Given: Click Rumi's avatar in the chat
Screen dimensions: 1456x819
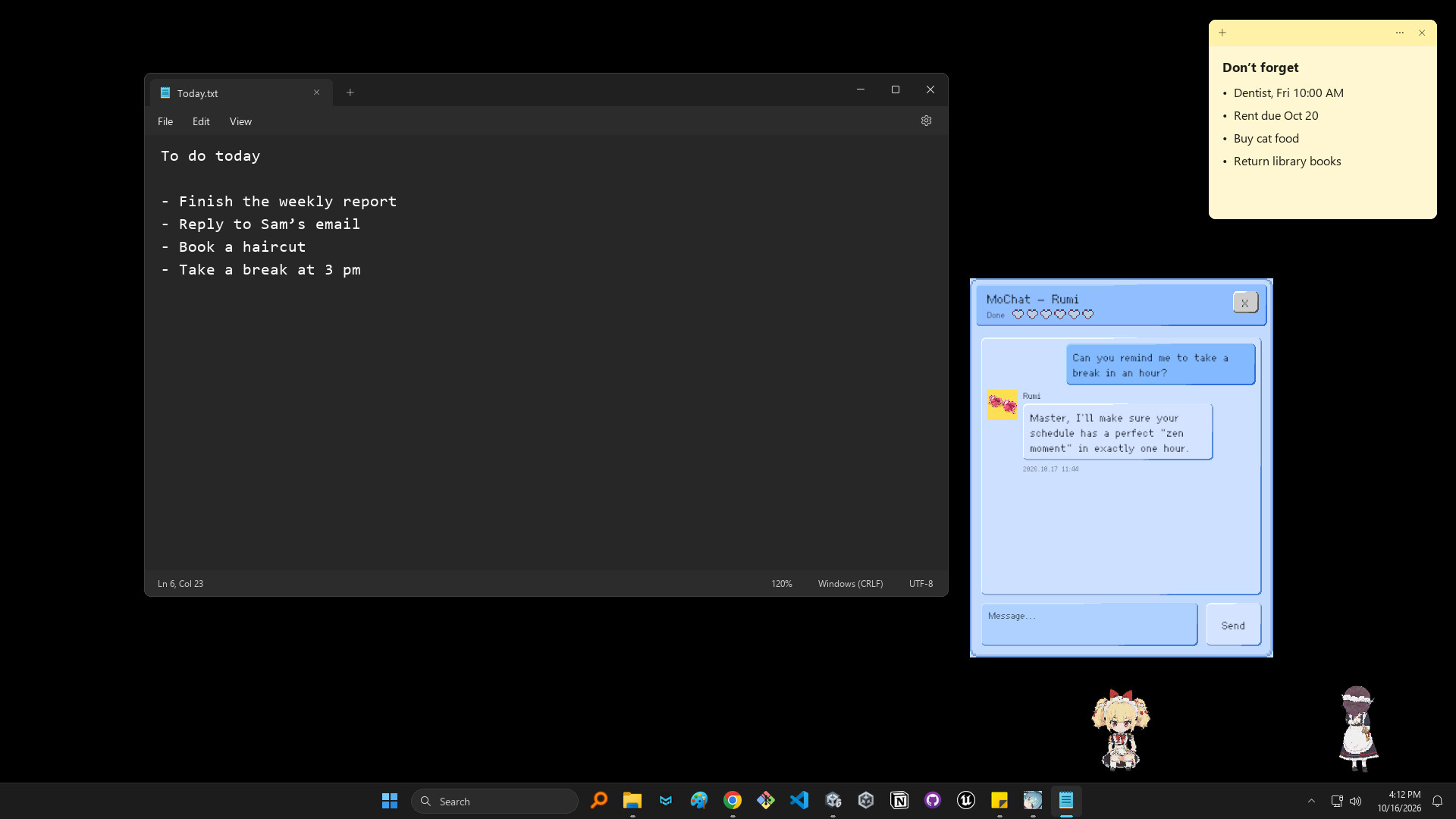Looking at the screenshot, I should (1002, 405).
